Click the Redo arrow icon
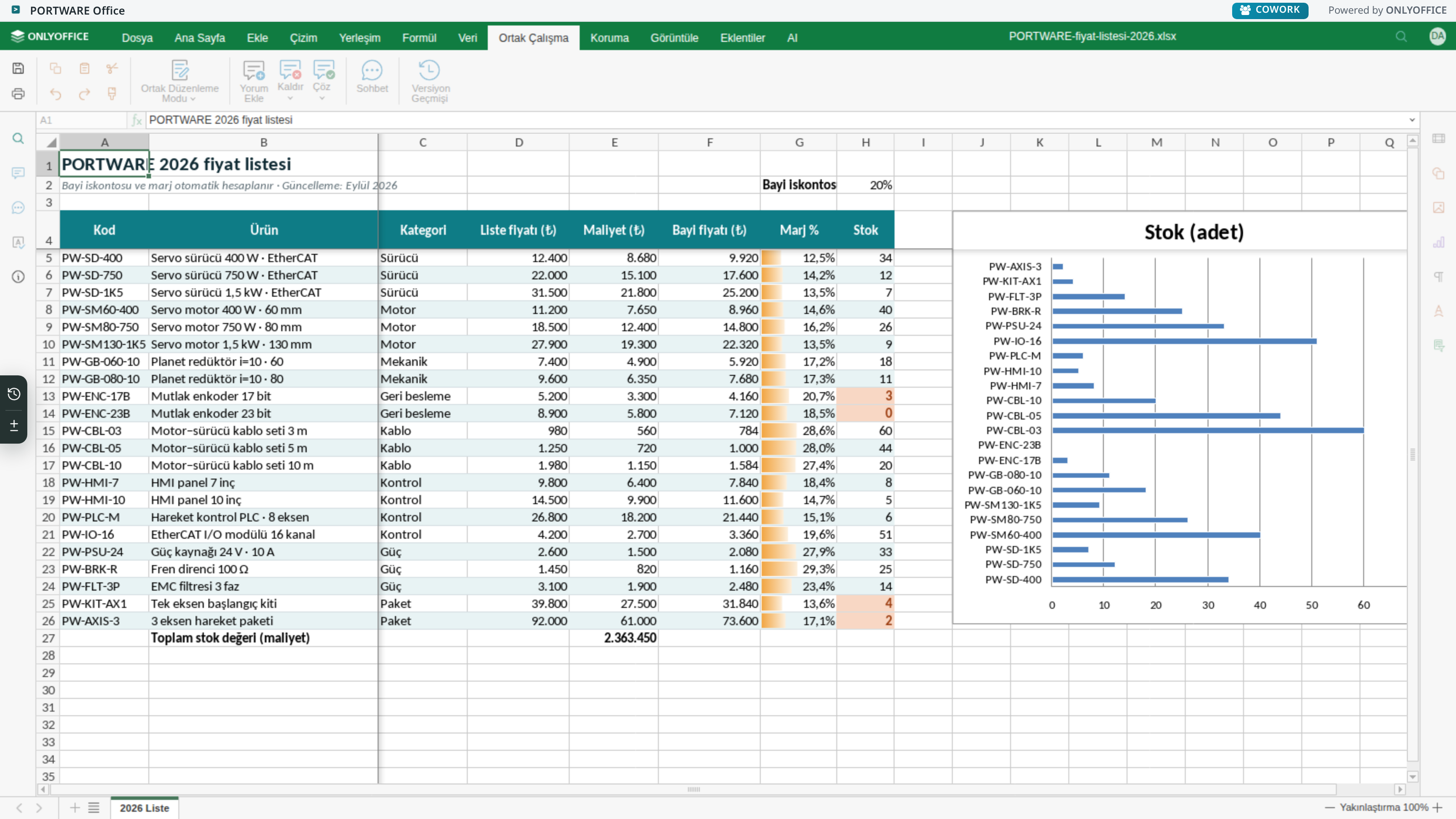The image size is (1456, 819). coord(84,94)
